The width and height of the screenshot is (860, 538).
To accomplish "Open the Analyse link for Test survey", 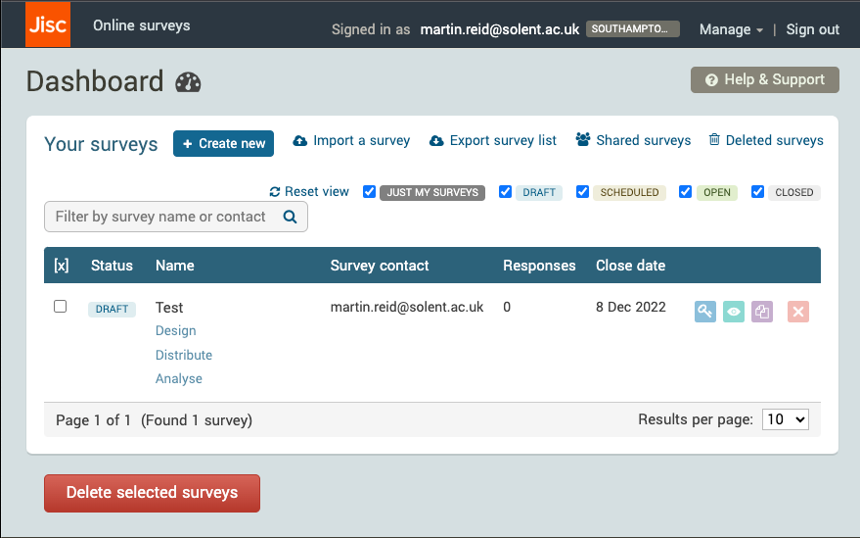I will click(x=179, y=378).
